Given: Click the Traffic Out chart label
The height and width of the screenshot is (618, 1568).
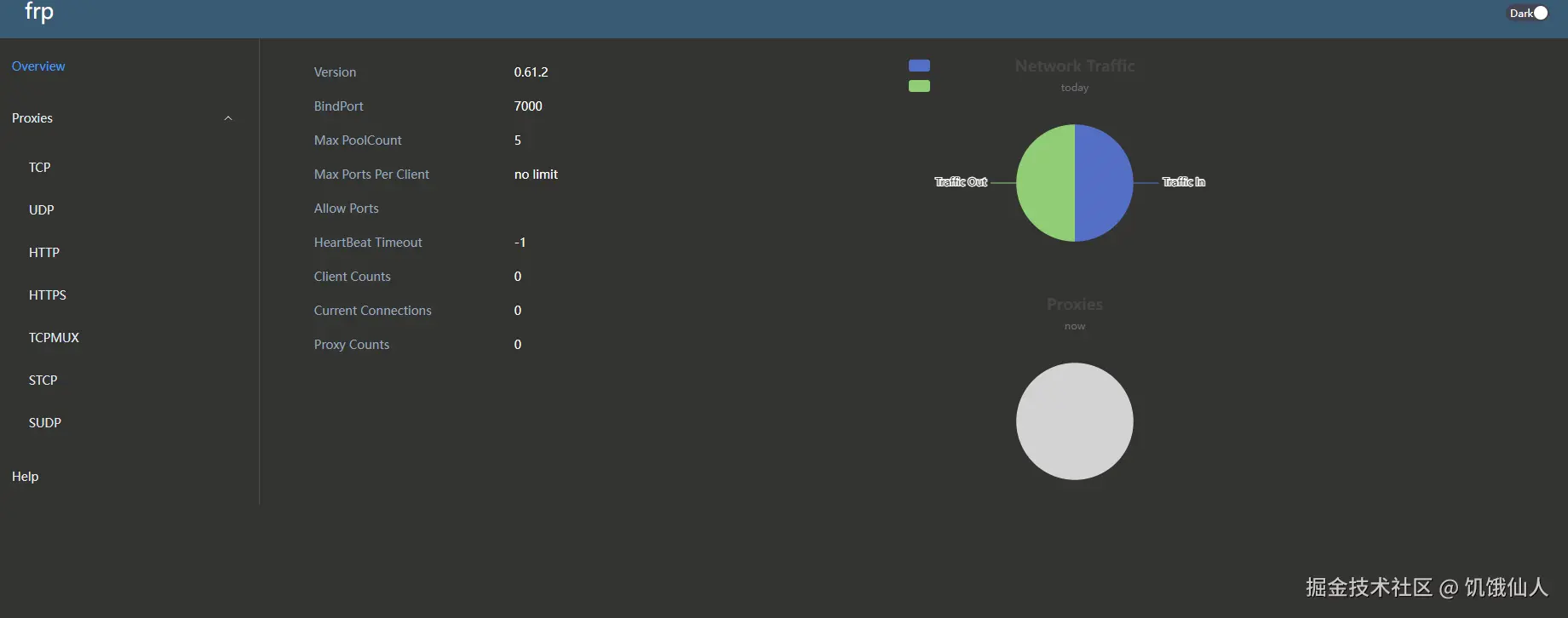Looking at the screenshot, I should [961, 182].
